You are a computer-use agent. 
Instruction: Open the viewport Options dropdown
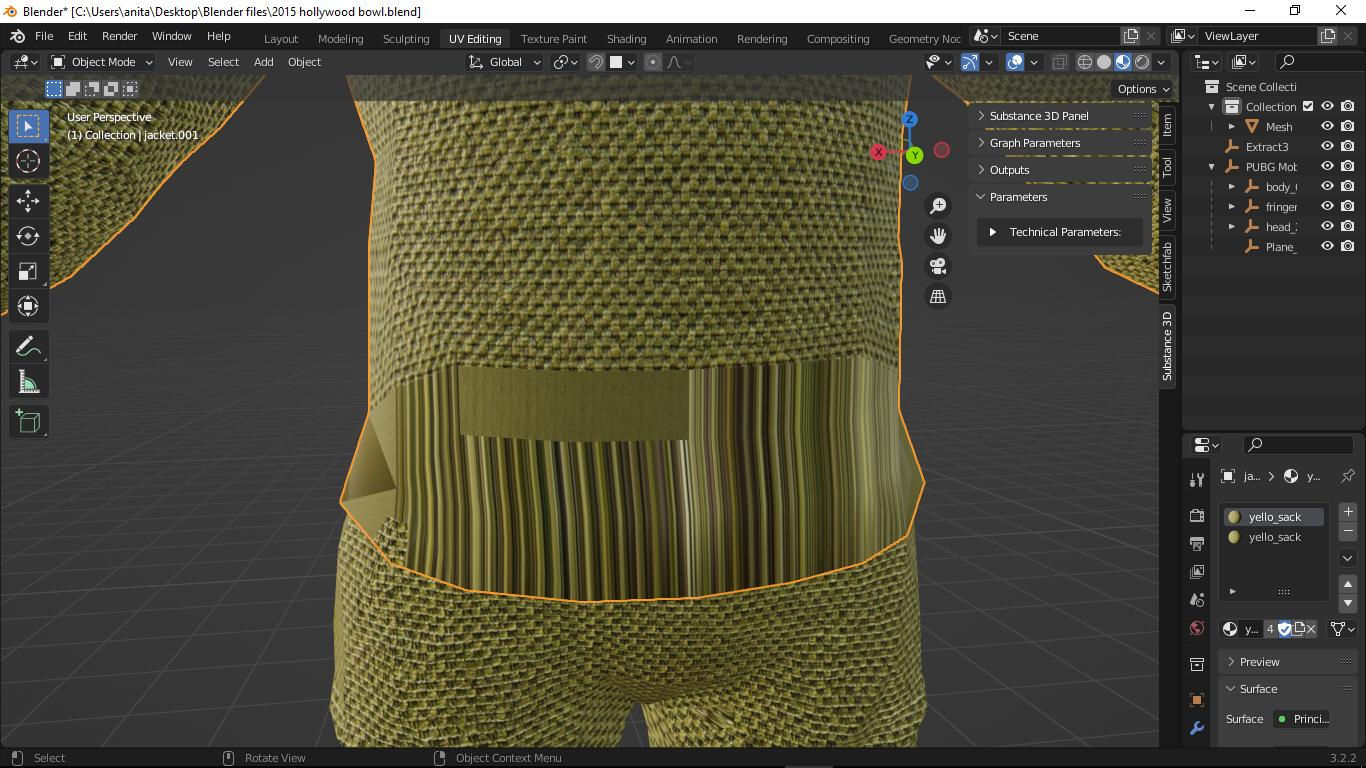[x=1144, y=89]
